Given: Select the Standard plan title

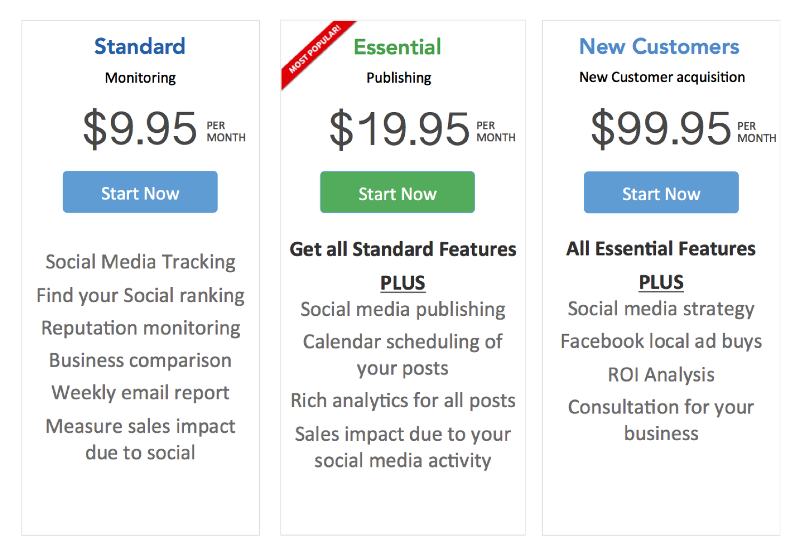Looking at the screenshot, I should [140, 46].
